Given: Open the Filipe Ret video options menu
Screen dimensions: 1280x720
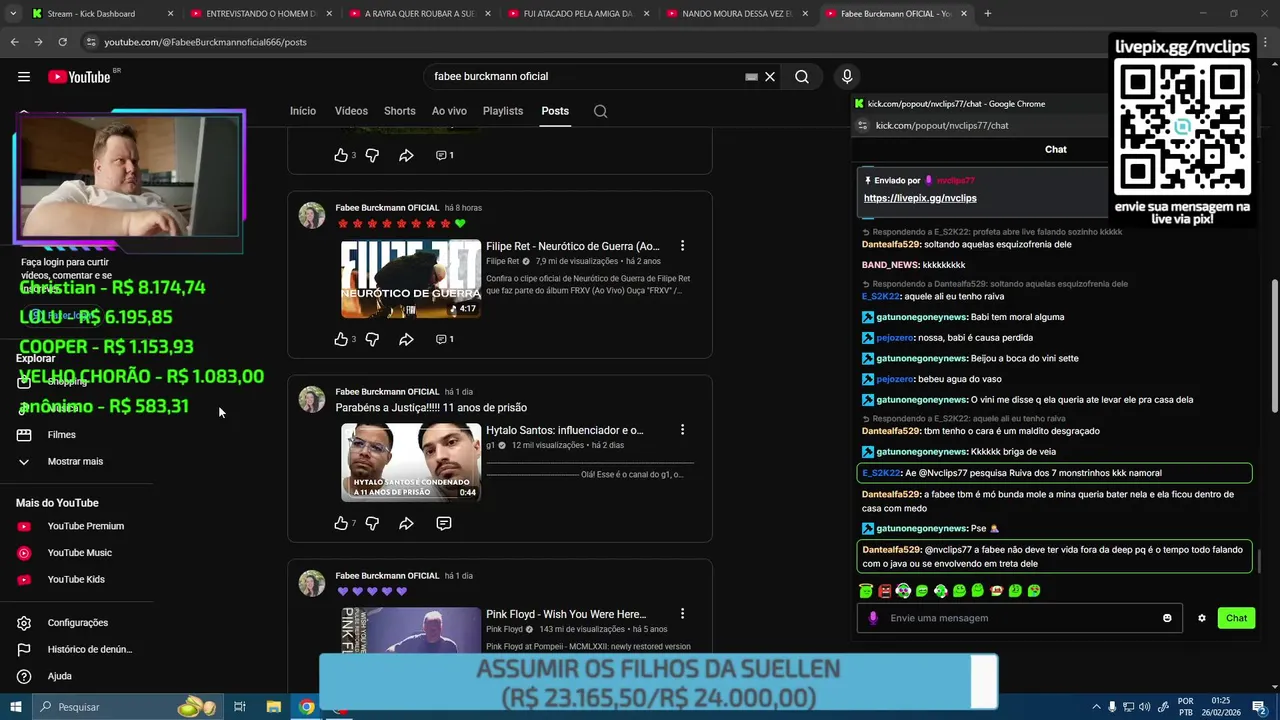Looking at the screenshot, I should coord(682,246).
